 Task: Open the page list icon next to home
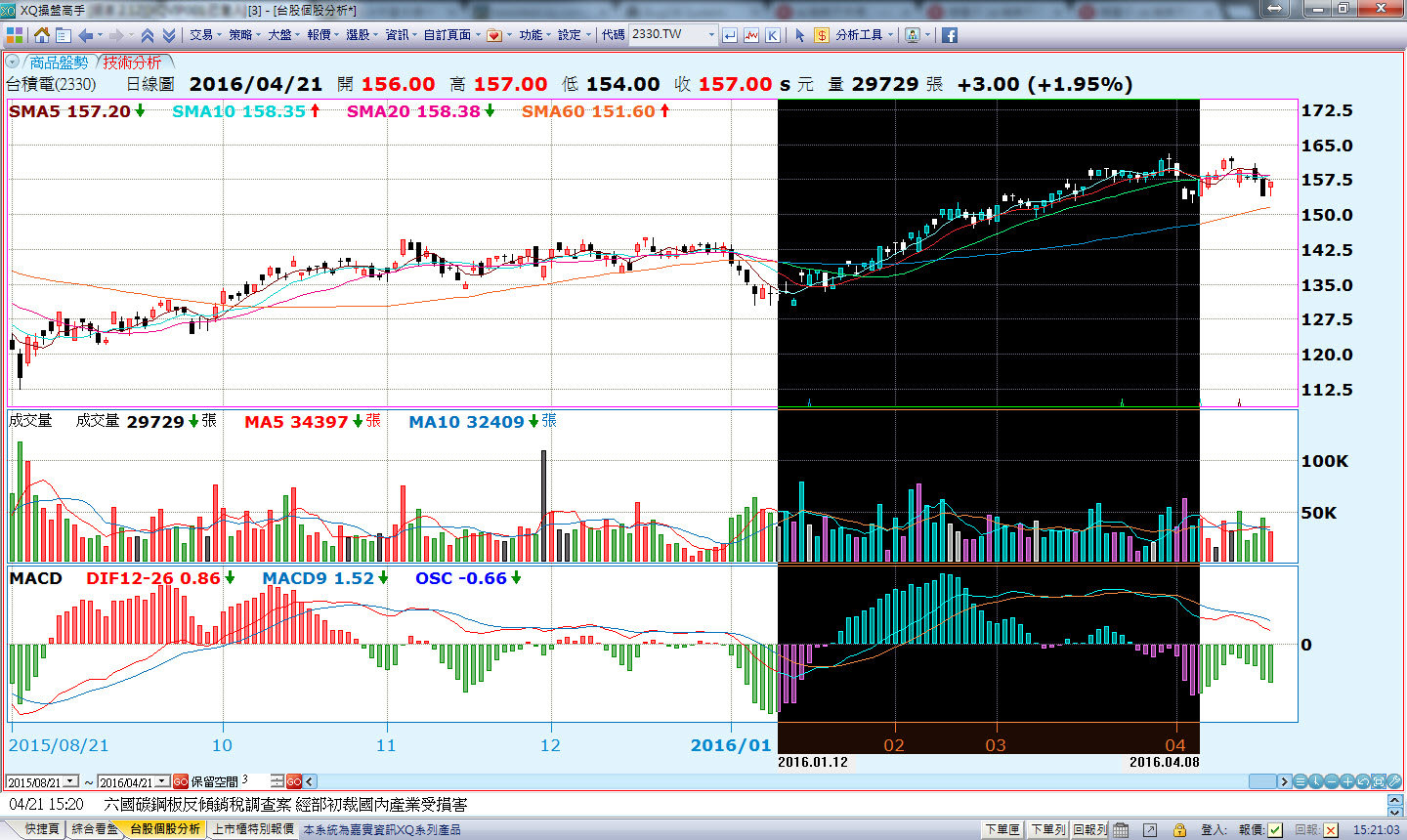(x=64, y=35)
